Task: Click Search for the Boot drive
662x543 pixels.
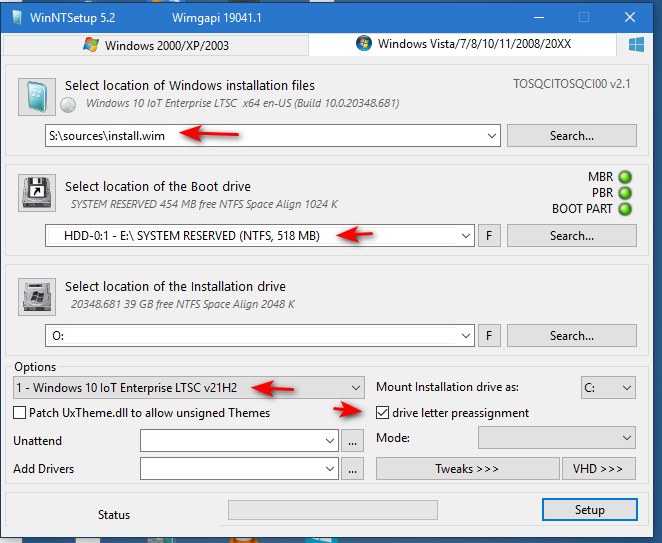Action: pyautogui.click(x=572, y=236)
